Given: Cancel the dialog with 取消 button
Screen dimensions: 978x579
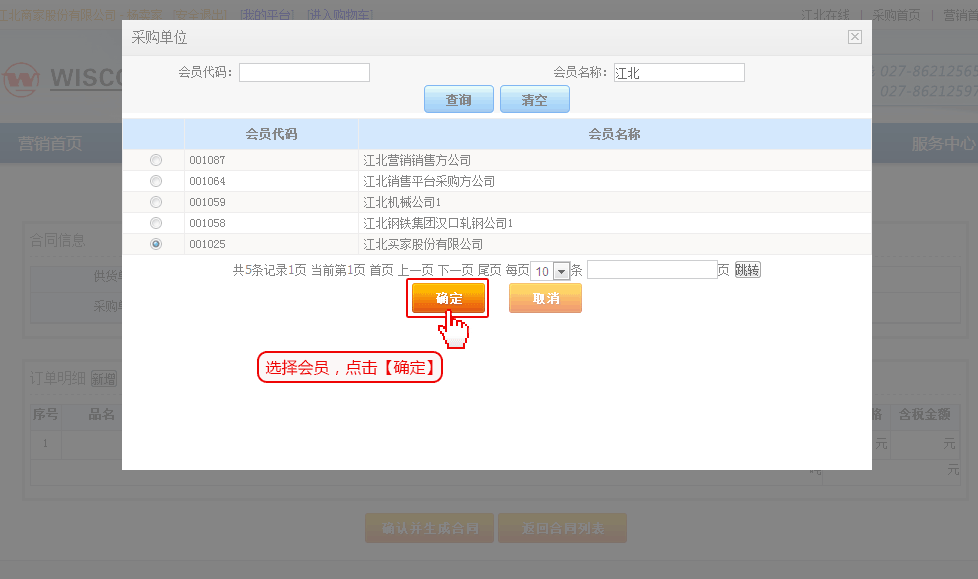Looking at the screenshot, I should [545, 298].
